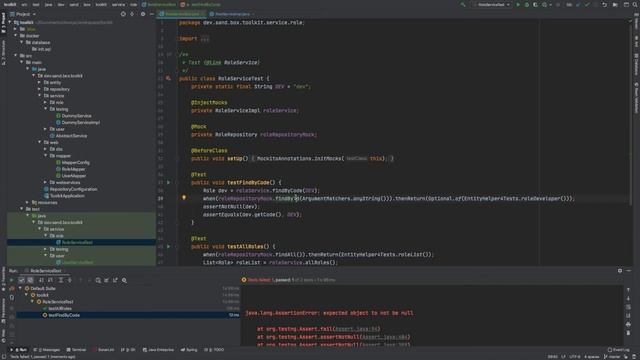Select testAllRoles in test results tree
This screenshot has height=360, width=640.
(x=60, y=309)
